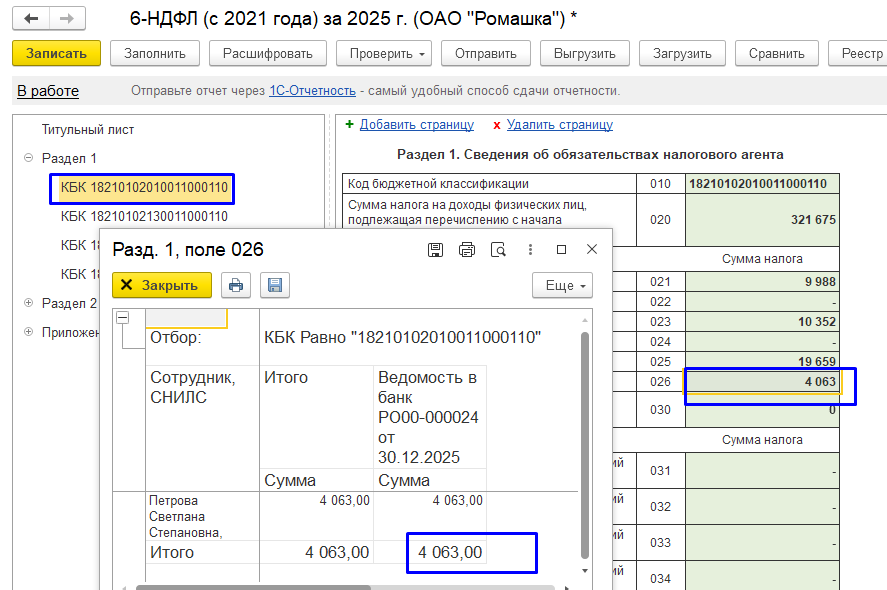887x590 pixels.
Task: Open the 1С-Отчетность link
Action: coord(312,91)
